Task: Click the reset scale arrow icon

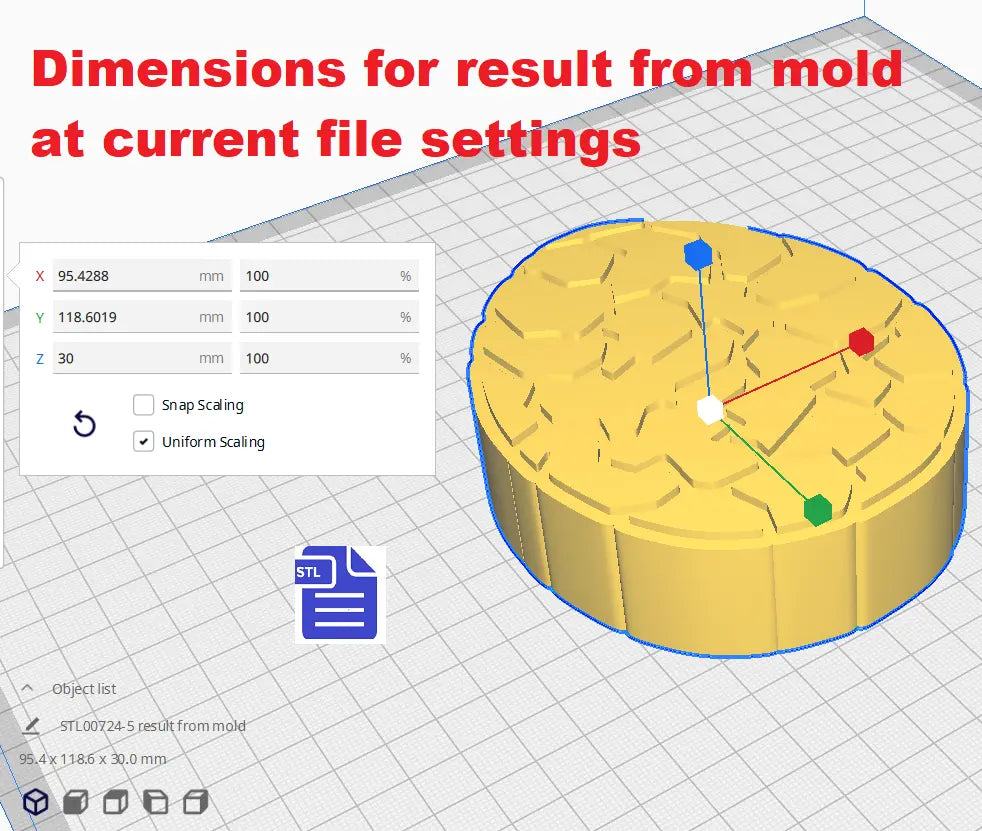Action: tap(85, 425)
